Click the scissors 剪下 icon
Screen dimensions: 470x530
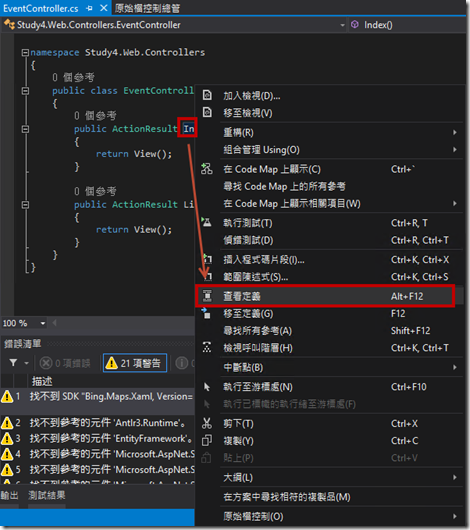207,423
